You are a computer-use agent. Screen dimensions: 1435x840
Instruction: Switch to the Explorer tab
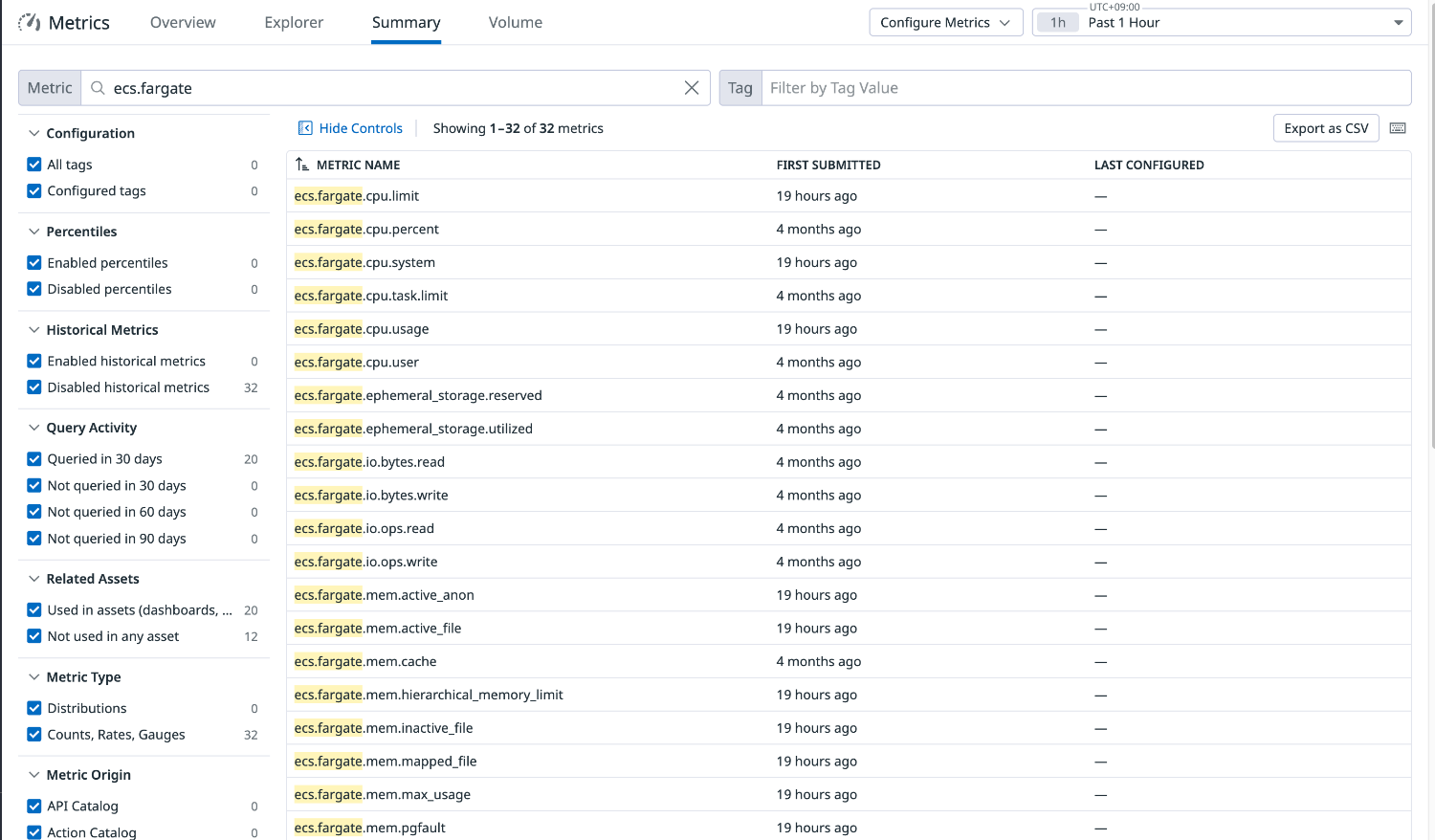293,21
